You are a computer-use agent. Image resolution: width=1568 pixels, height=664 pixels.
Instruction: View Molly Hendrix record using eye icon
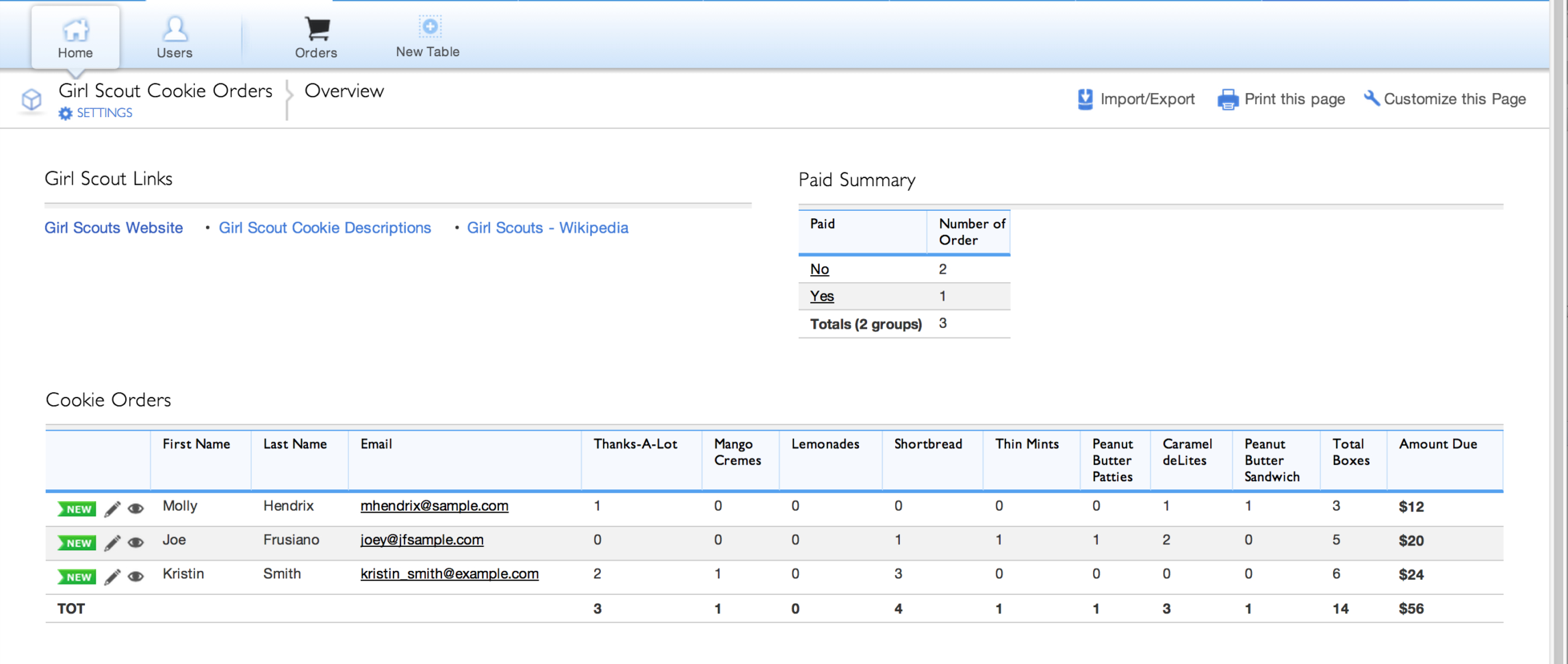(136, 509)
